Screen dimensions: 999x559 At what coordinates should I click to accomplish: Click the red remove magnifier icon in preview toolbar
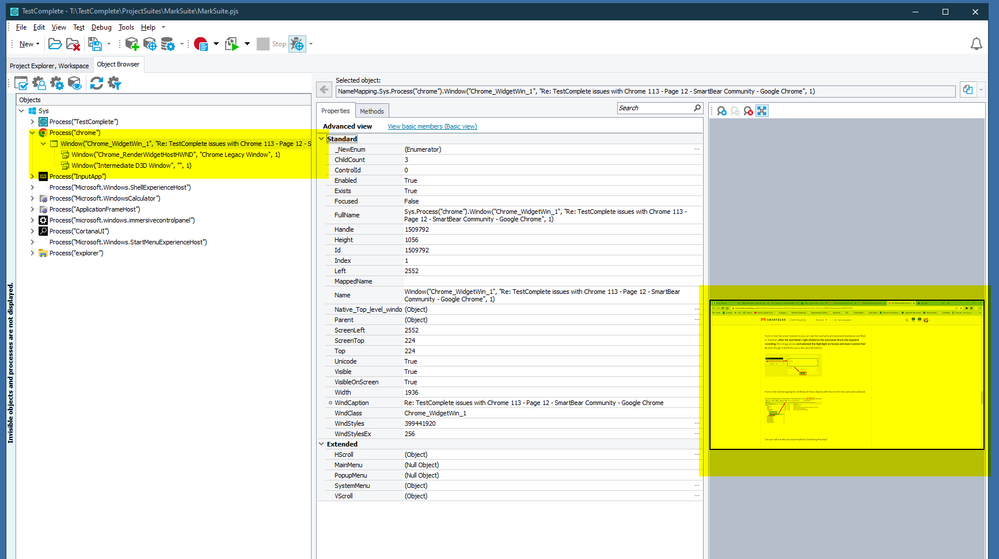[x=748, y=111]
